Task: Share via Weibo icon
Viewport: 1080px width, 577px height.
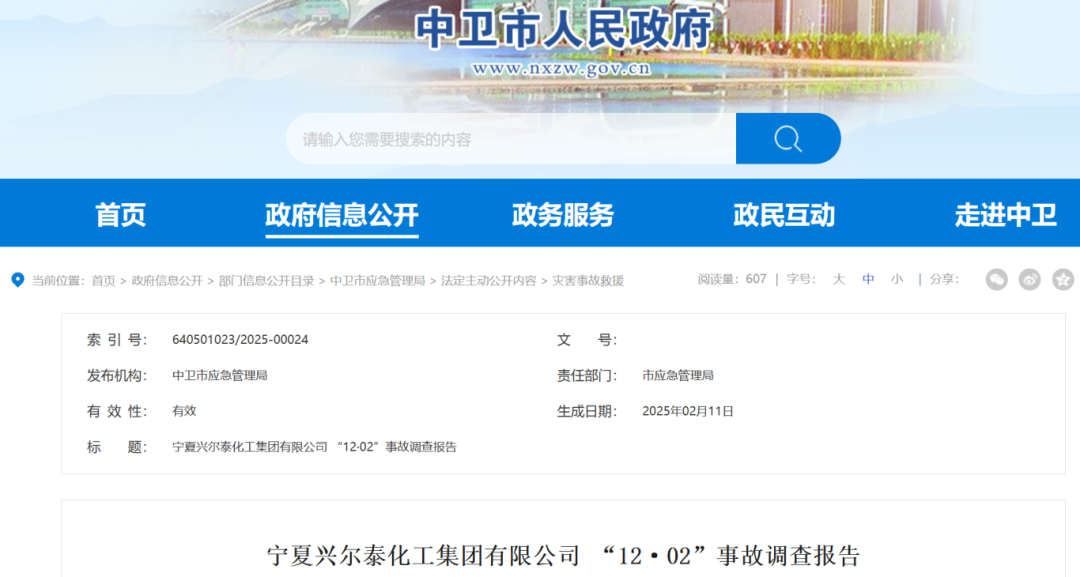Action: (1030, 280)
